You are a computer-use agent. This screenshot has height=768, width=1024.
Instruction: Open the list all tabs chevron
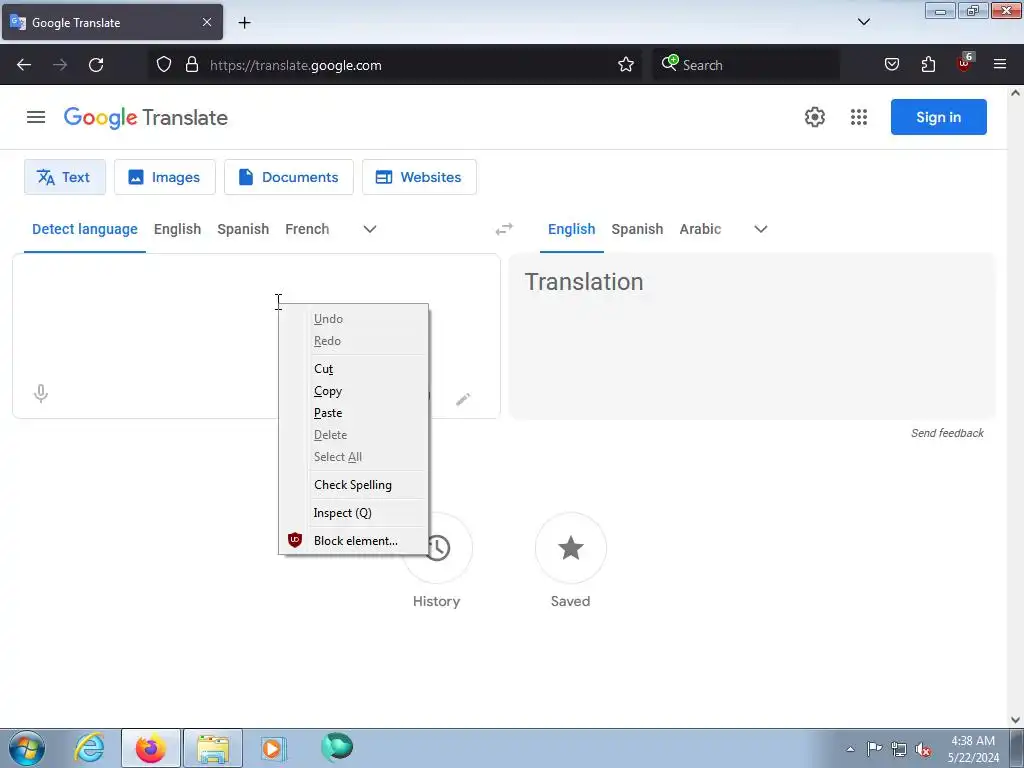click(x=863, y=22)
